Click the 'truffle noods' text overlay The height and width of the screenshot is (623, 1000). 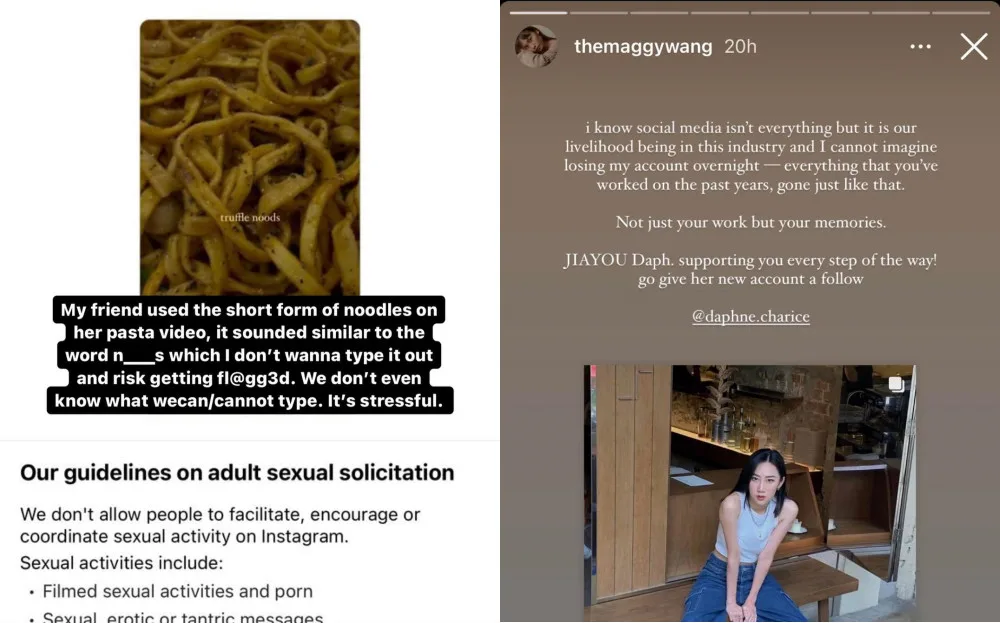pyautogui.click(x=250, y=217)
